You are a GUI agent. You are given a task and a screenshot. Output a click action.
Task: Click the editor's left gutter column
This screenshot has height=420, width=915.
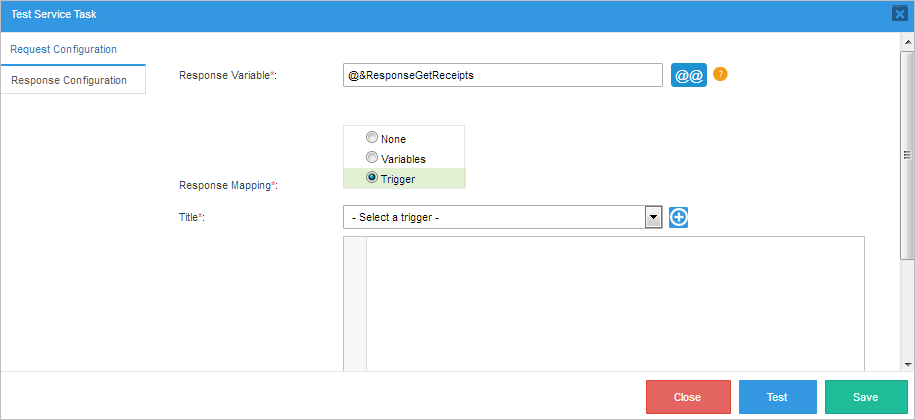tap(355, 300)
